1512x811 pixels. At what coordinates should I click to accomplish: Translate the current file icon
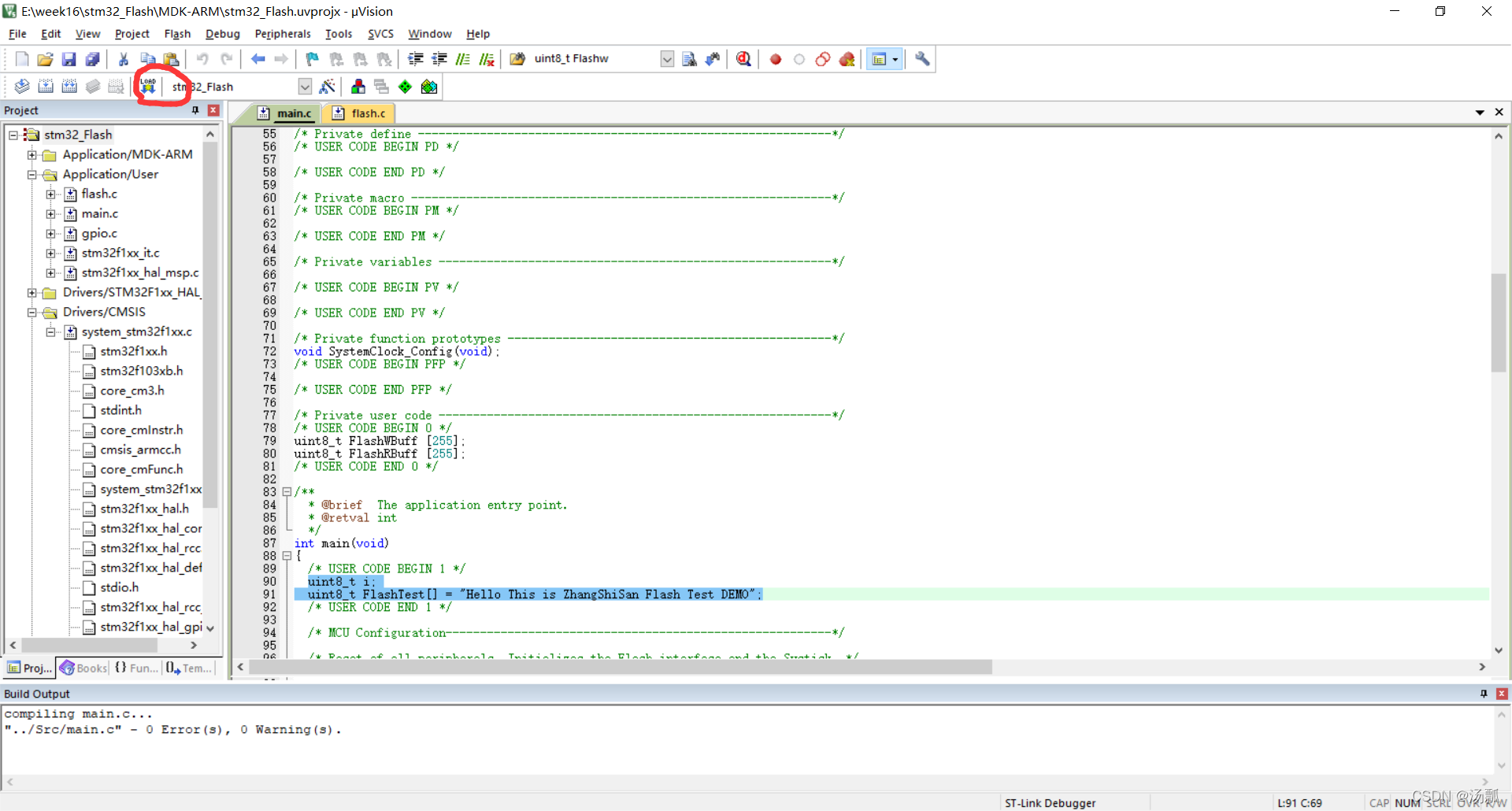click(x=22, y=87)
